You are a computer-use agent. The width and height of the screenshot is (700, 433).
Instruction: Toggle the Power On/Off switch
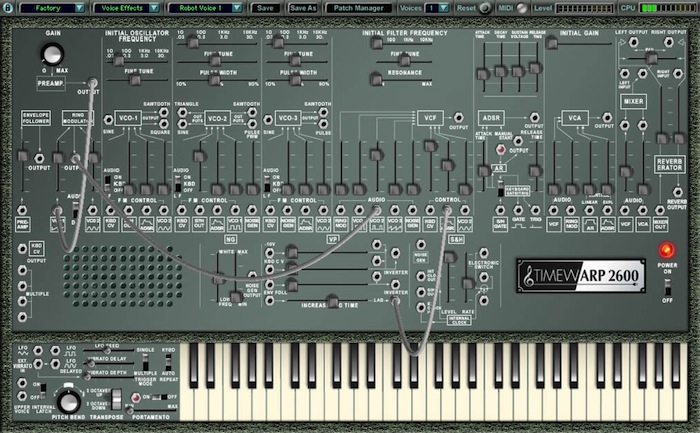[x=667, y=287]
